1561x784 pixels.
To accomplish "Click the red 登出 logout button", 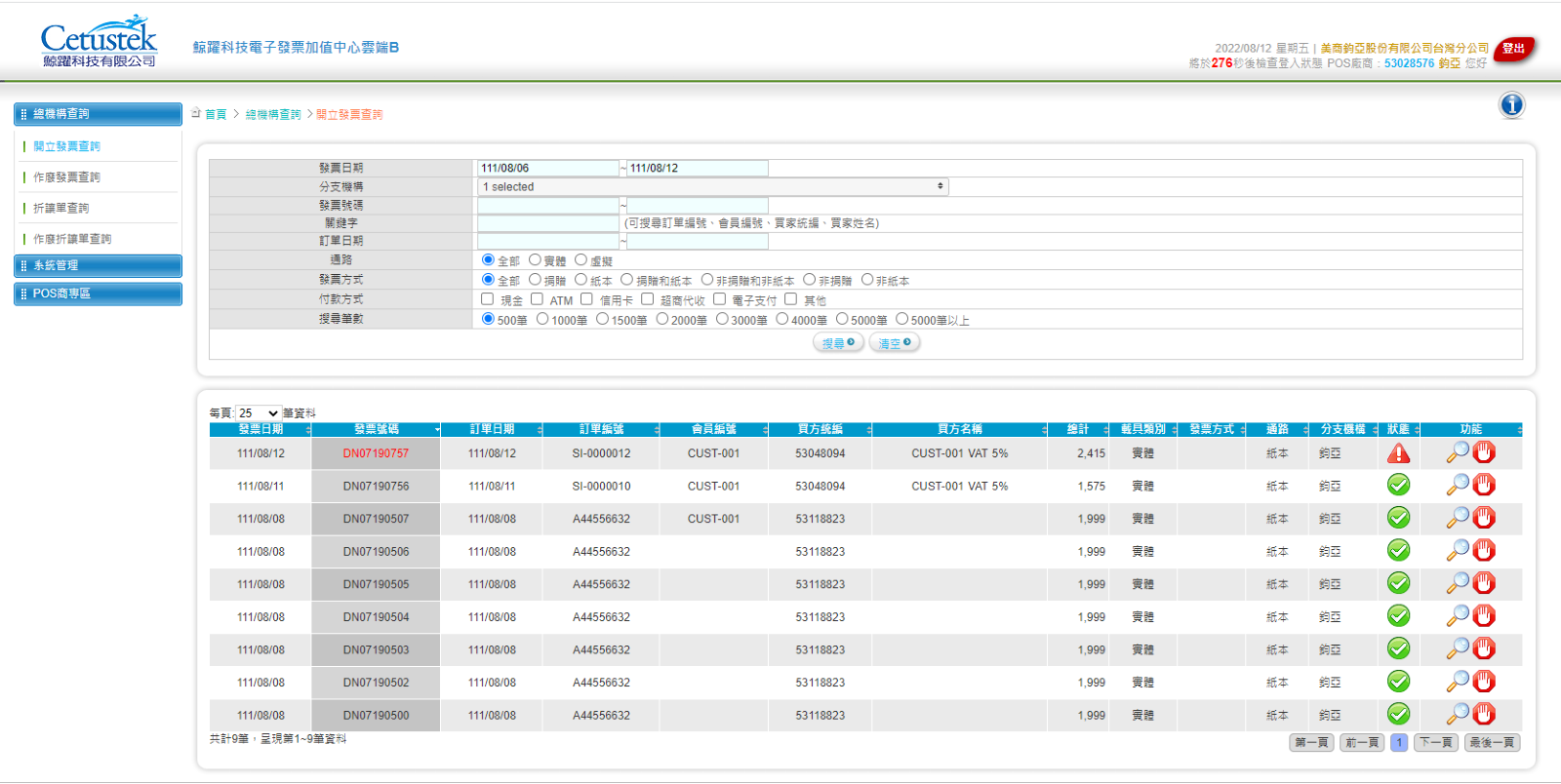I will pos(1514,49).
